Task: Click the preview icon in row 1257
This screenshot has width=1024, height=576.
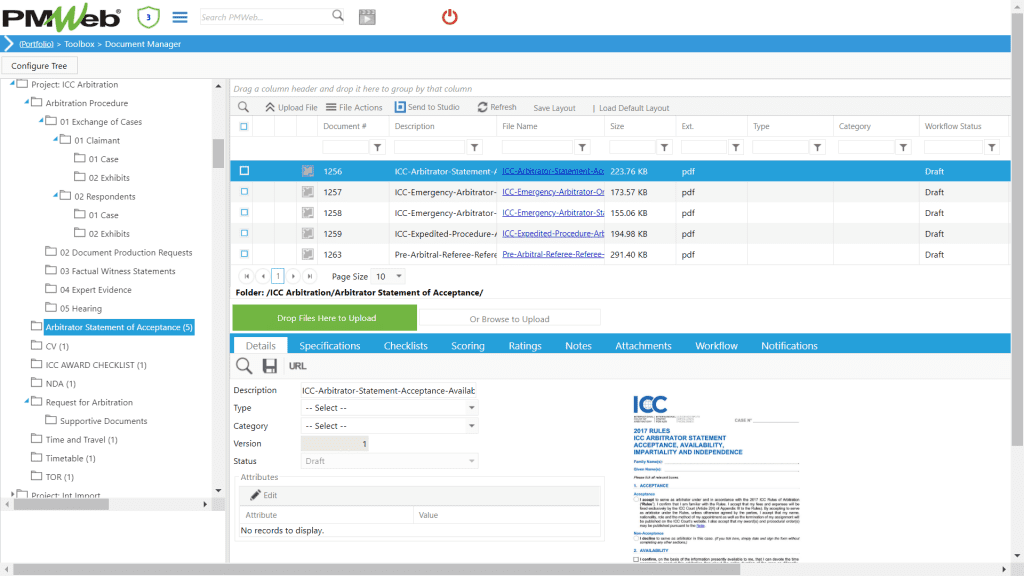Action: coord(308,192)
